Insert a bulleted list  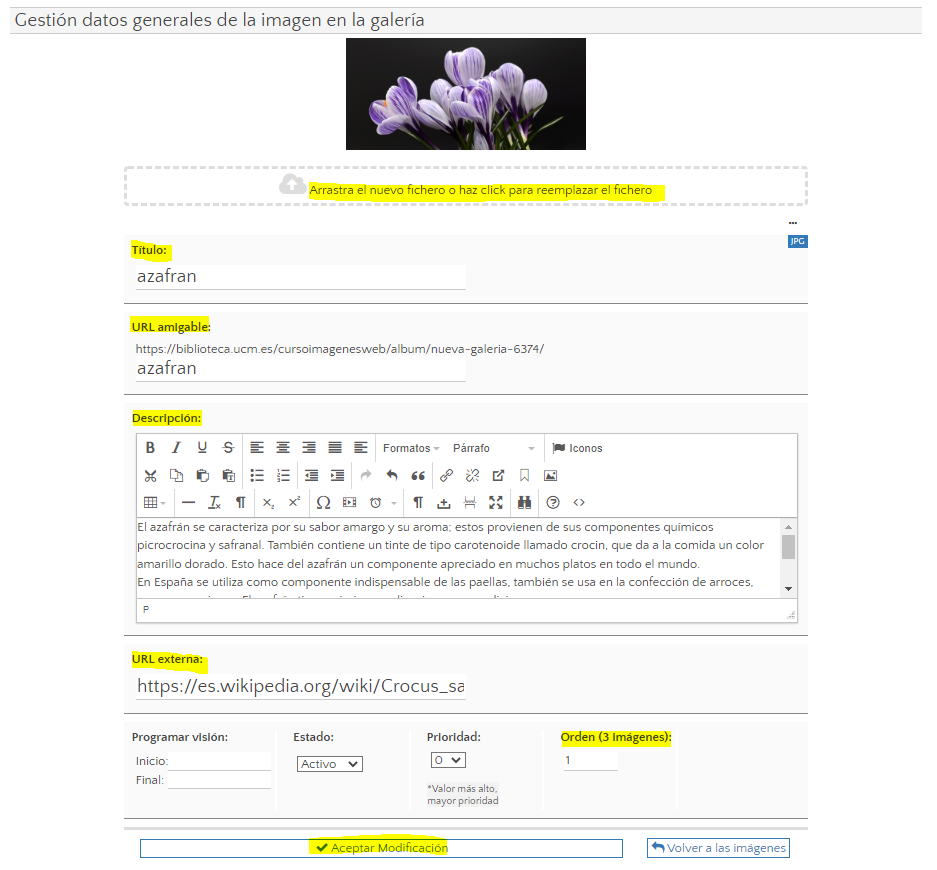(257, 476)
